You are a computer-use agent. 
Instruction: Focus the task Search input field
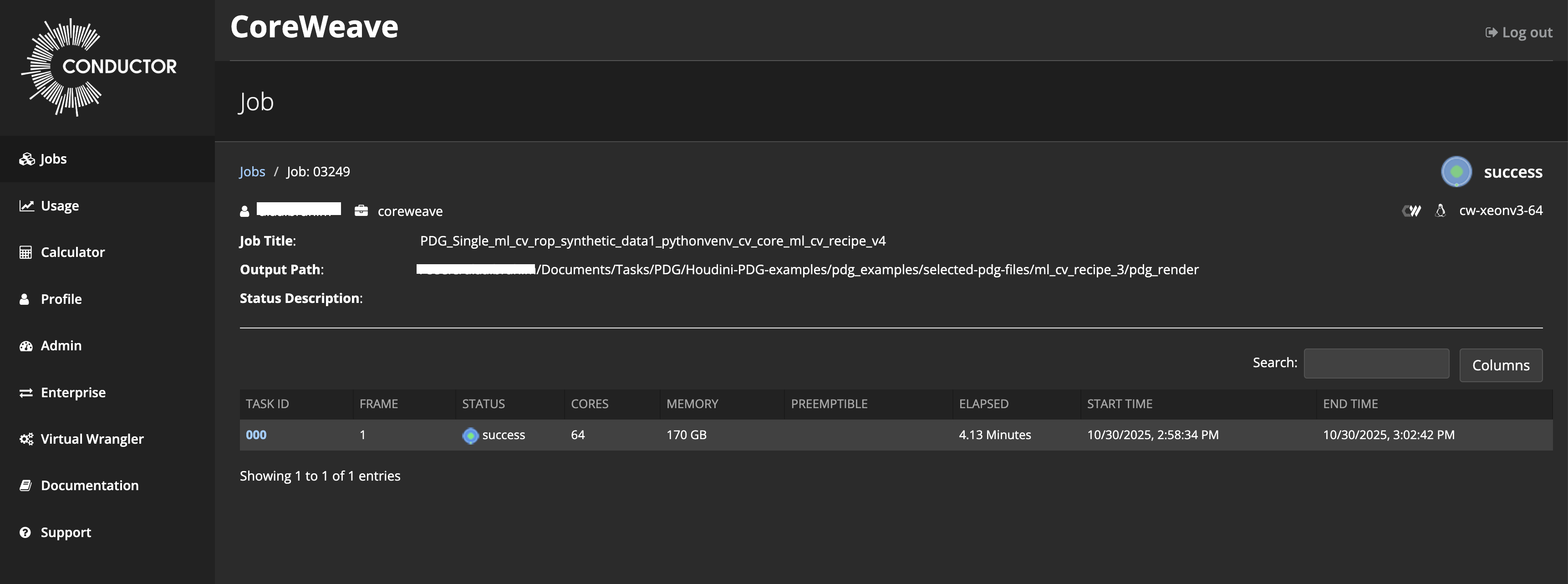coord(1376,364)
